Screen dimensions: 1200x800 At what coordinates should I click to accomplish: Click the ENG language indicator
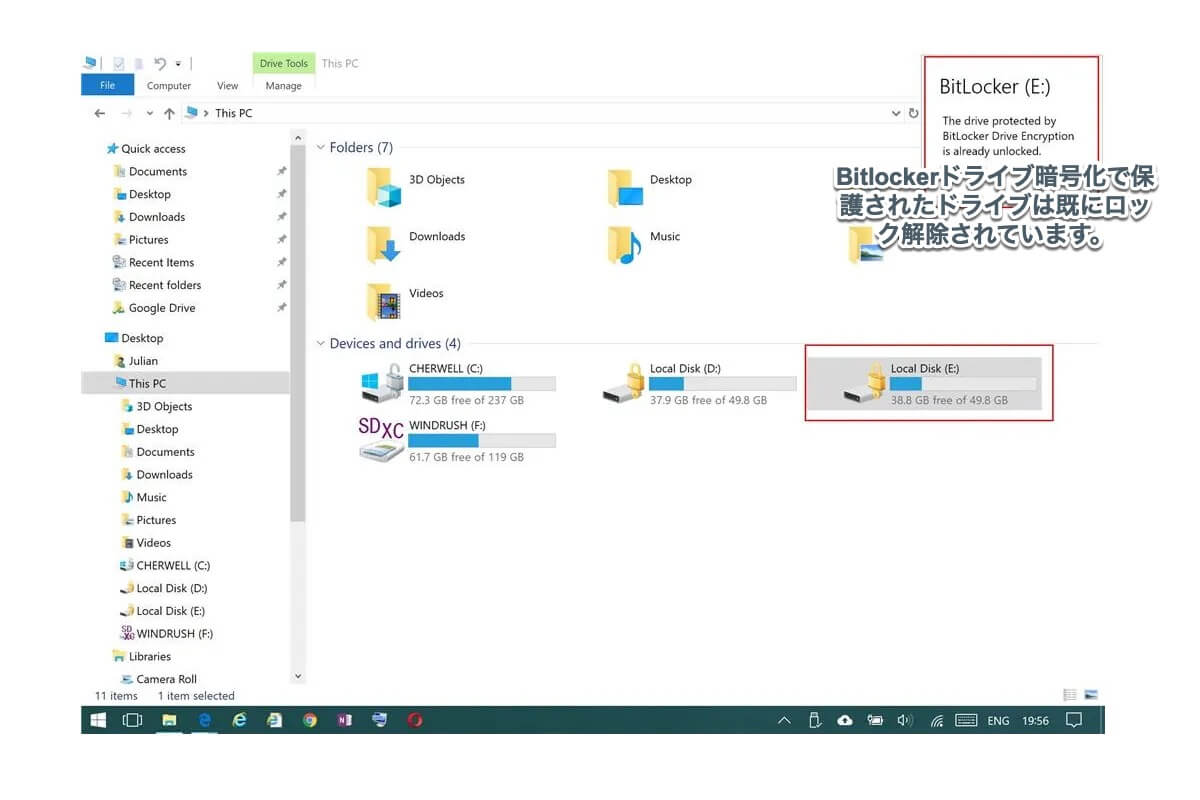[x=998, y=720]
